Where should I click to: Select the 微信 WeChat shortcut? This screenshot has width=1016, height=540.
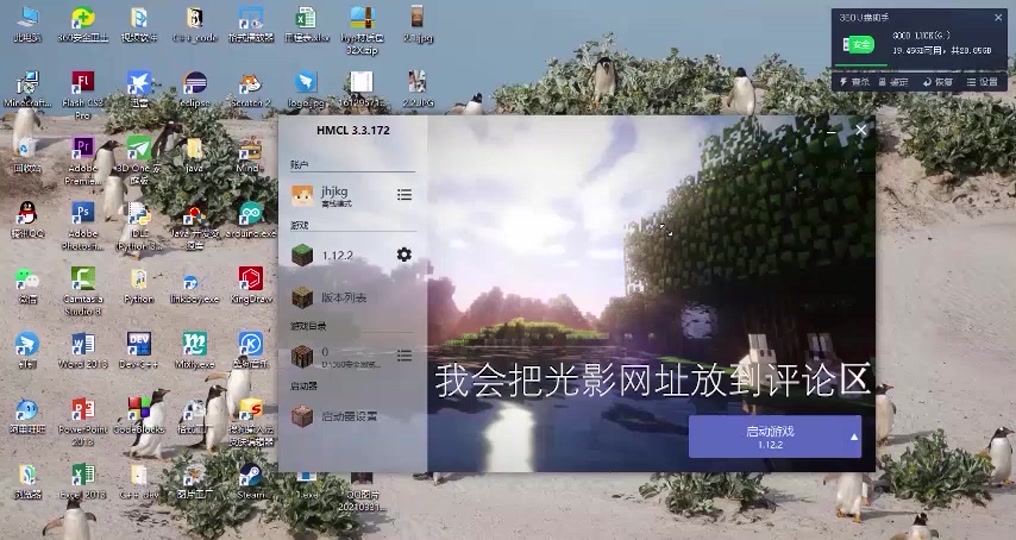pyautogui.click(x=27, y=285)
